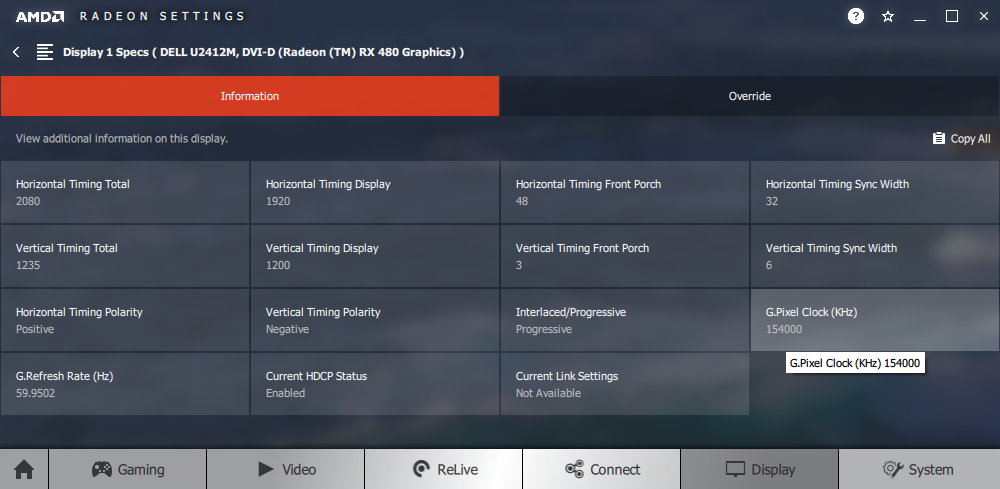Click 'View additional information on this display' text
The width and height of the screenshot is (1000, 489).
(x=122, y=138)
